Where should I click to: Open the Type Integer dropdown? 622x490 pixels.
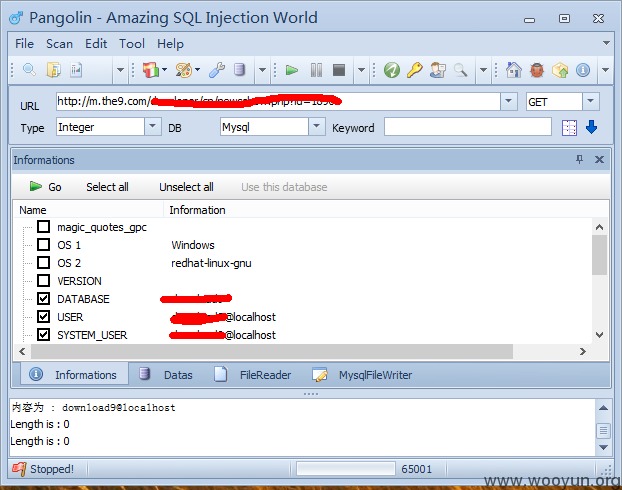(x=153, y=127)
